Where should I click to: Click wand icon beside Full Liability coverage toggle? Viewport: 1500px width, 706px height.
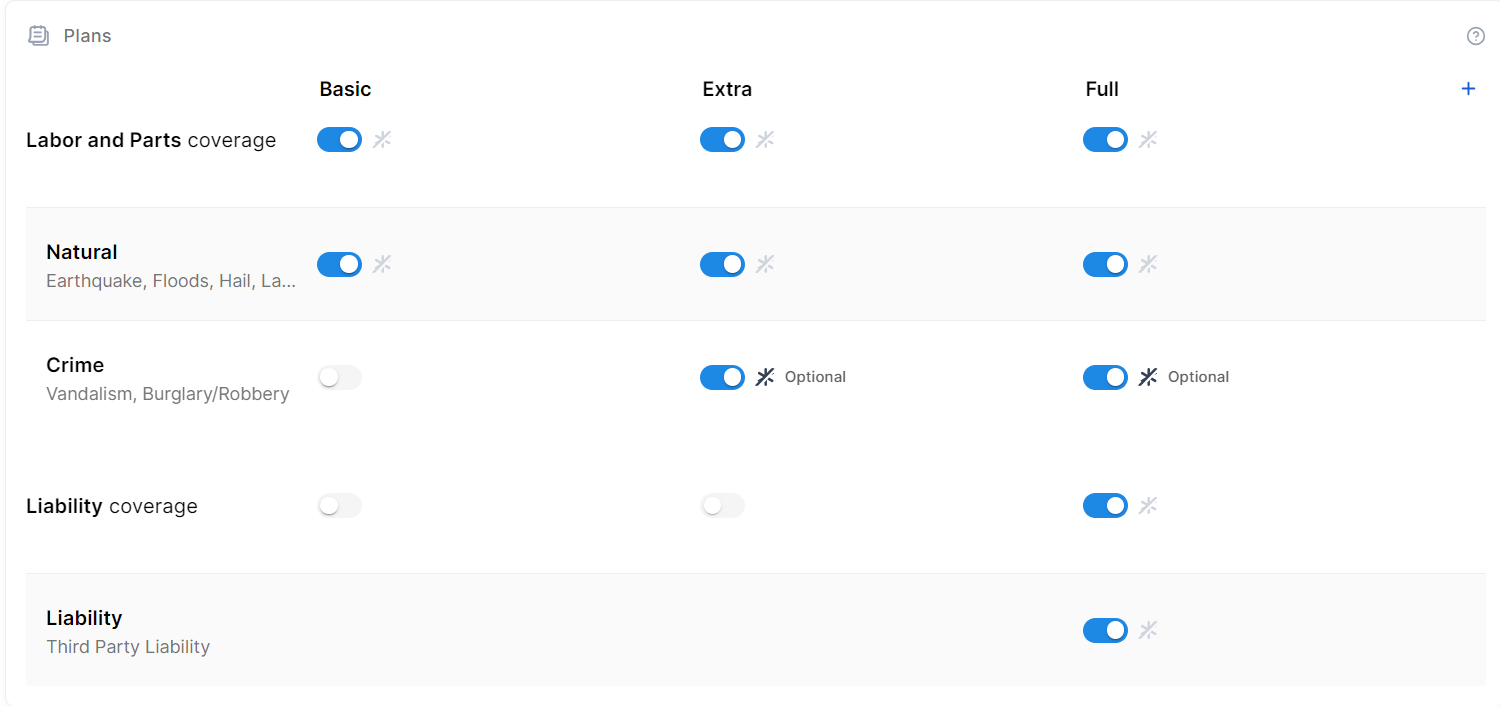point(1148,506)
